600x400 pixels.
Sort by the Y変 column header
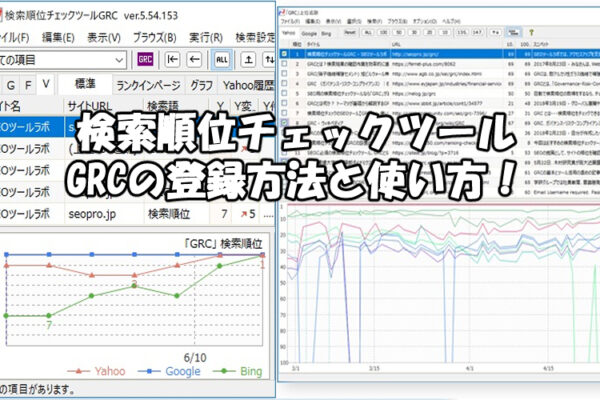pyautogui.click(x=244, y=106)
